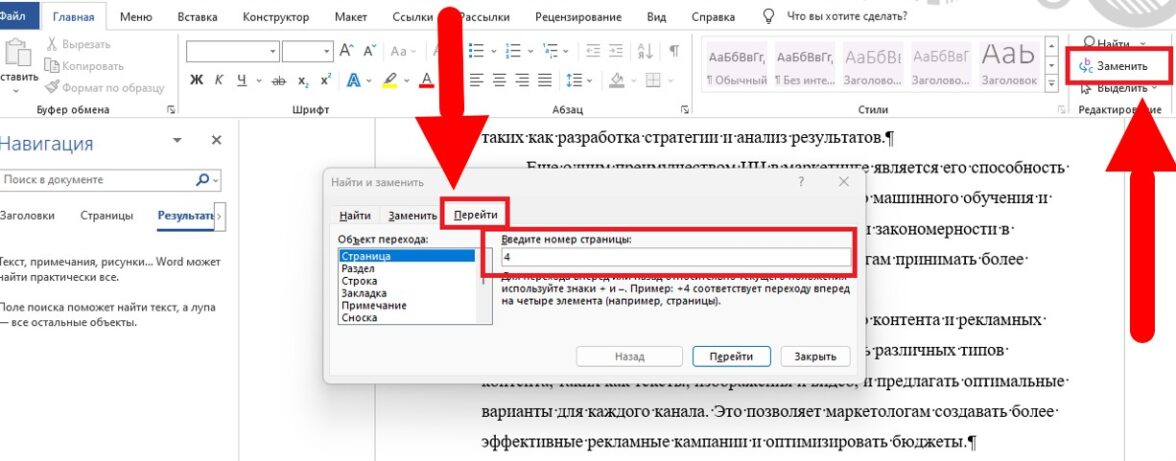
Task: Decrease font size with the smaller A icon
Action: 369,51
